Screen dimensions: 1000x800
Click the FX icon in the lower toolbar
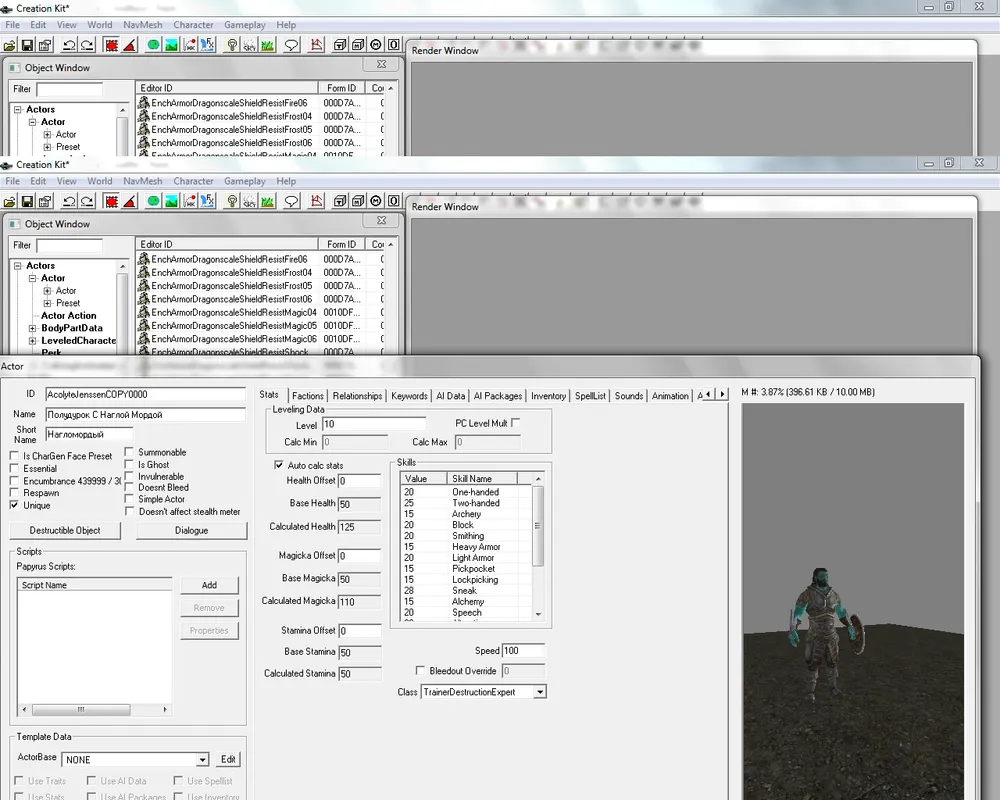point(208,201)
